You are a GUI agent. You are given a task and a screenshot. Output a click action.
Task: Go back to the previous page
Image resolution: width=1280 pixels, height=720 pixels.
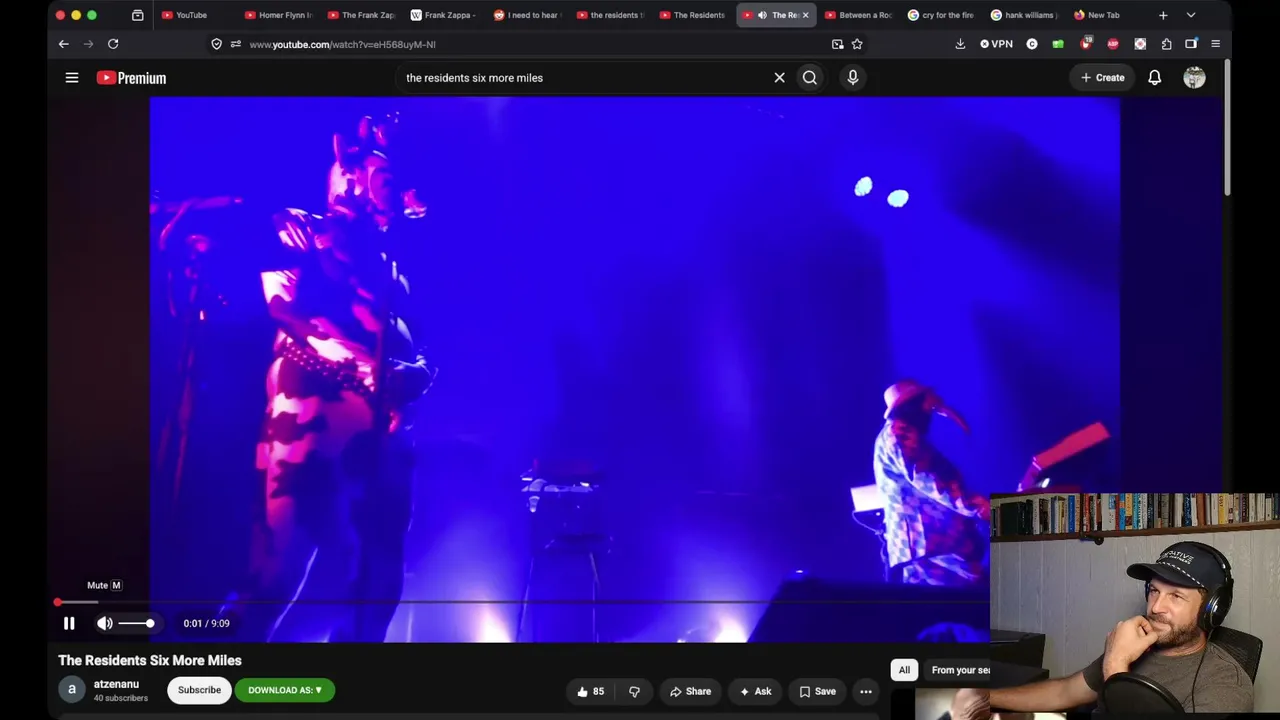(x=63, y=44)
